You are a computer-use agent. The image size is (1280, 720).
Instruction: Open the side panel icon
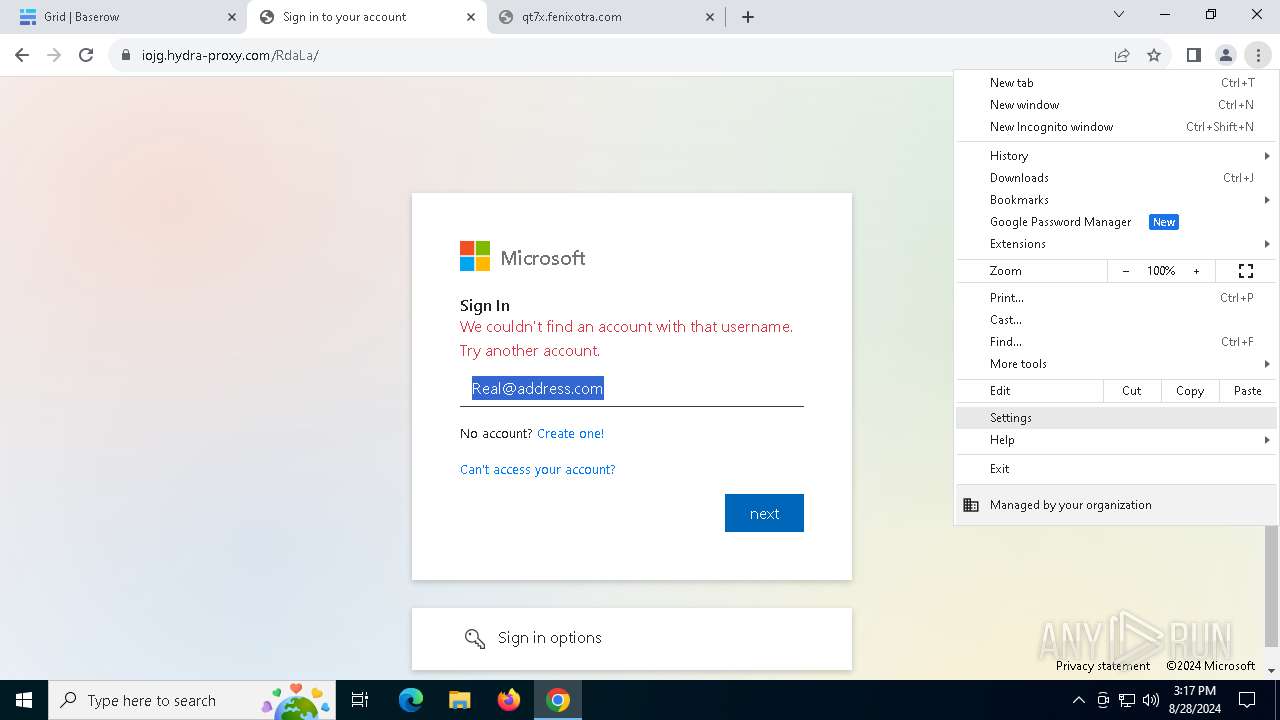pyautogui.click(x=1193, y=55)
